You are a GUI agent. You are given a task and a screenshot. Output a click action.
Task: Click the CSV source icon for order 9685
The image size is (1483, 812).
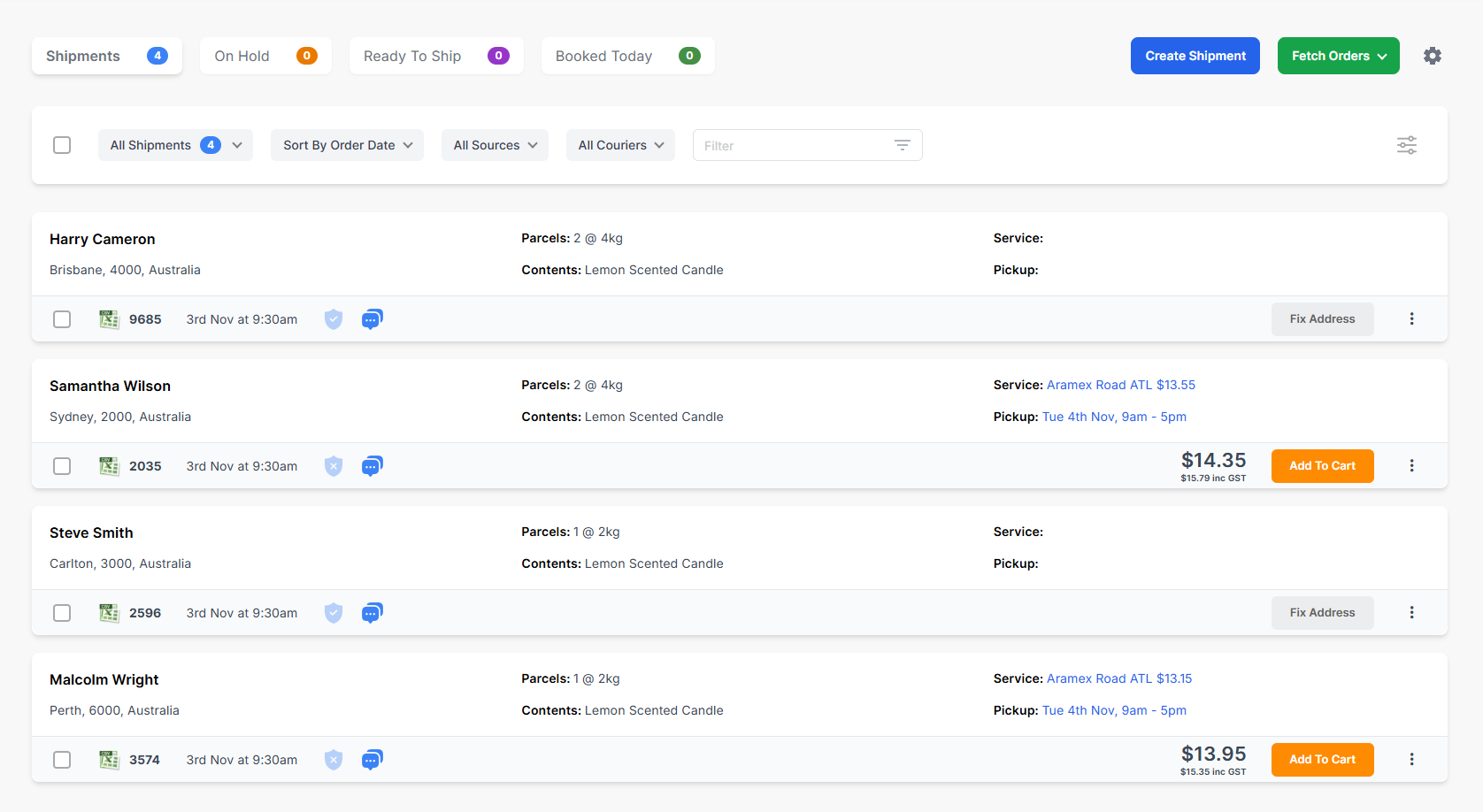click(x=109, y=318)
